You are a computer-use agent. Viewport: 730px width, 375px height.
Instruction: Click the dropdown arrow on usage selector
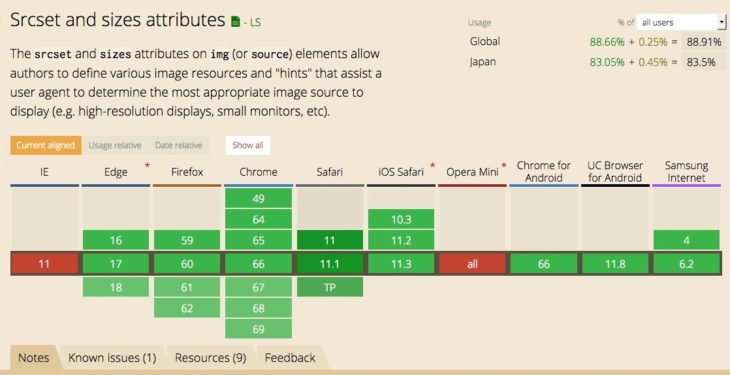pos(722,22)
